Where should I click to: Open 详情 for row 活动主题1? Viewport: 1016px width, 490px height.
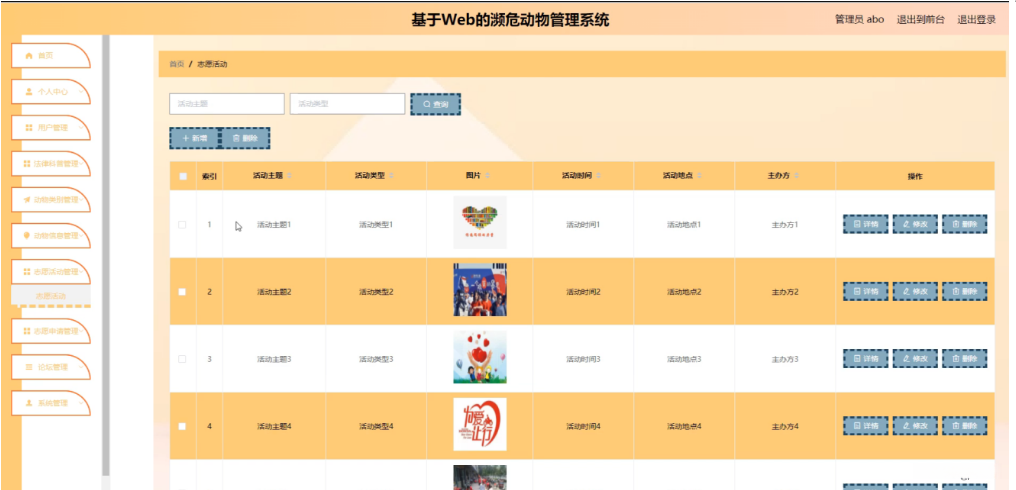coord(866,224)
